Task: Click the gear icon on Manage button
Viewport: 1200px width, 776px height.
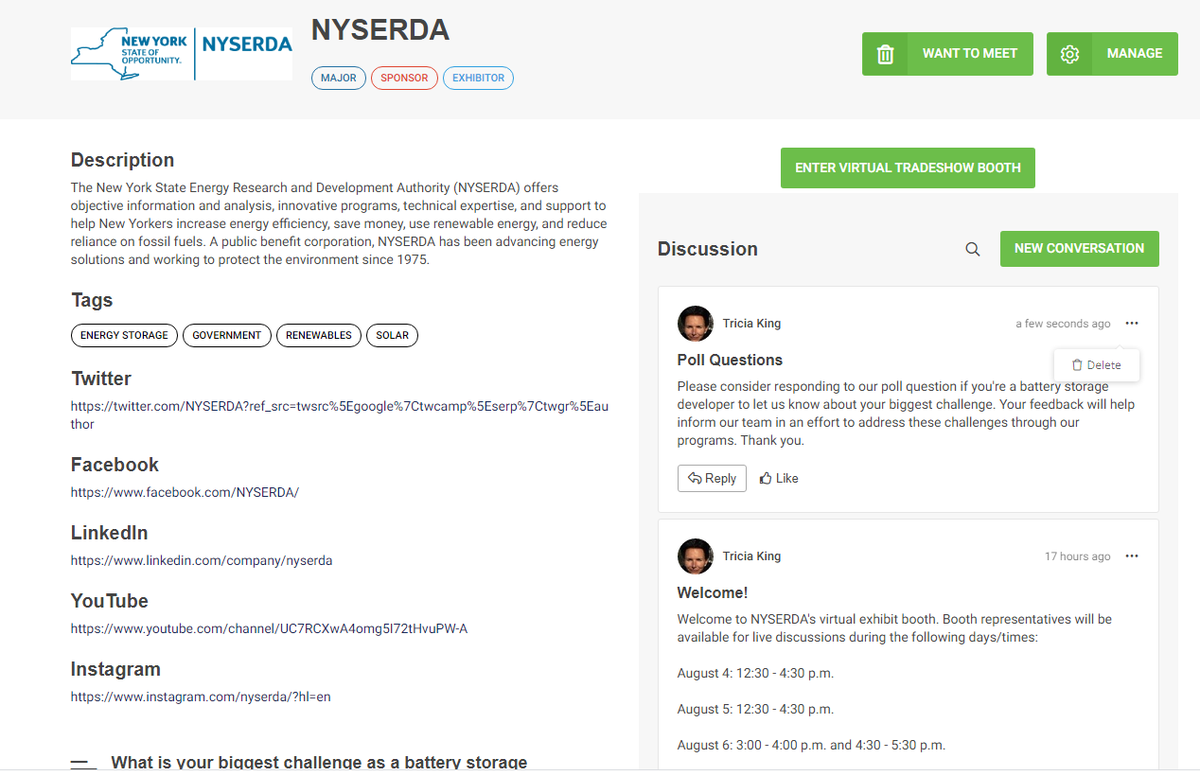Action: click(x=1069, y=54)
